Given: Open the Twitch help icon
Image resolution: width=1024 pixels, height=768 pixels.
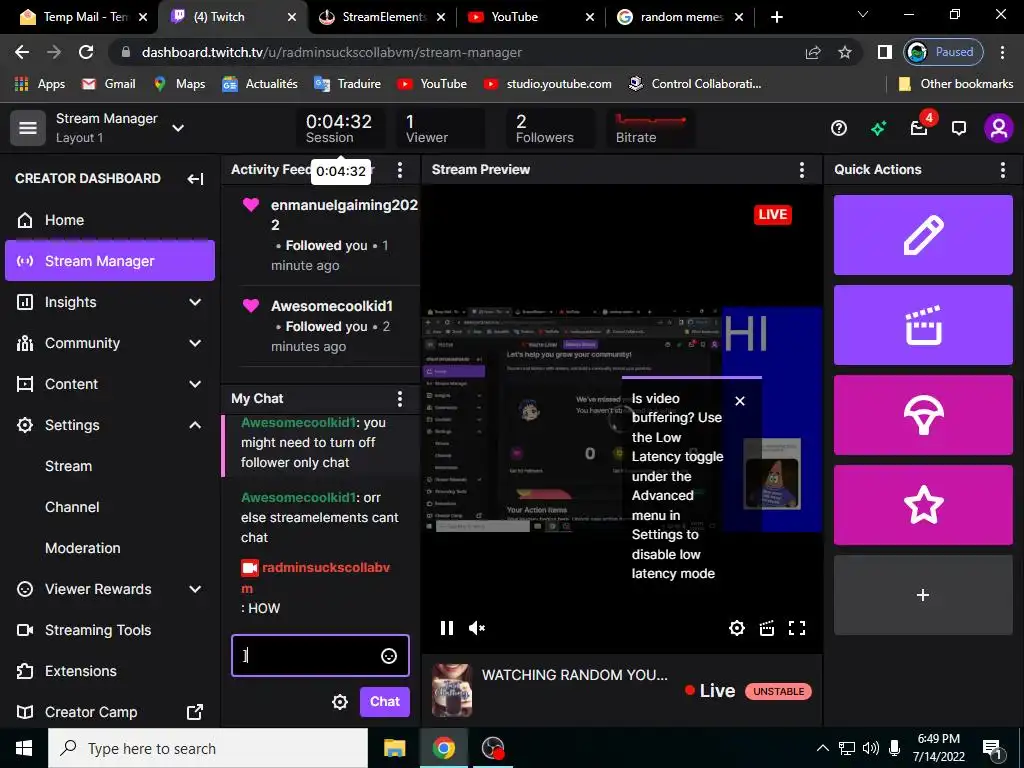Looking at the screenshot, I should tap(839, 128).
